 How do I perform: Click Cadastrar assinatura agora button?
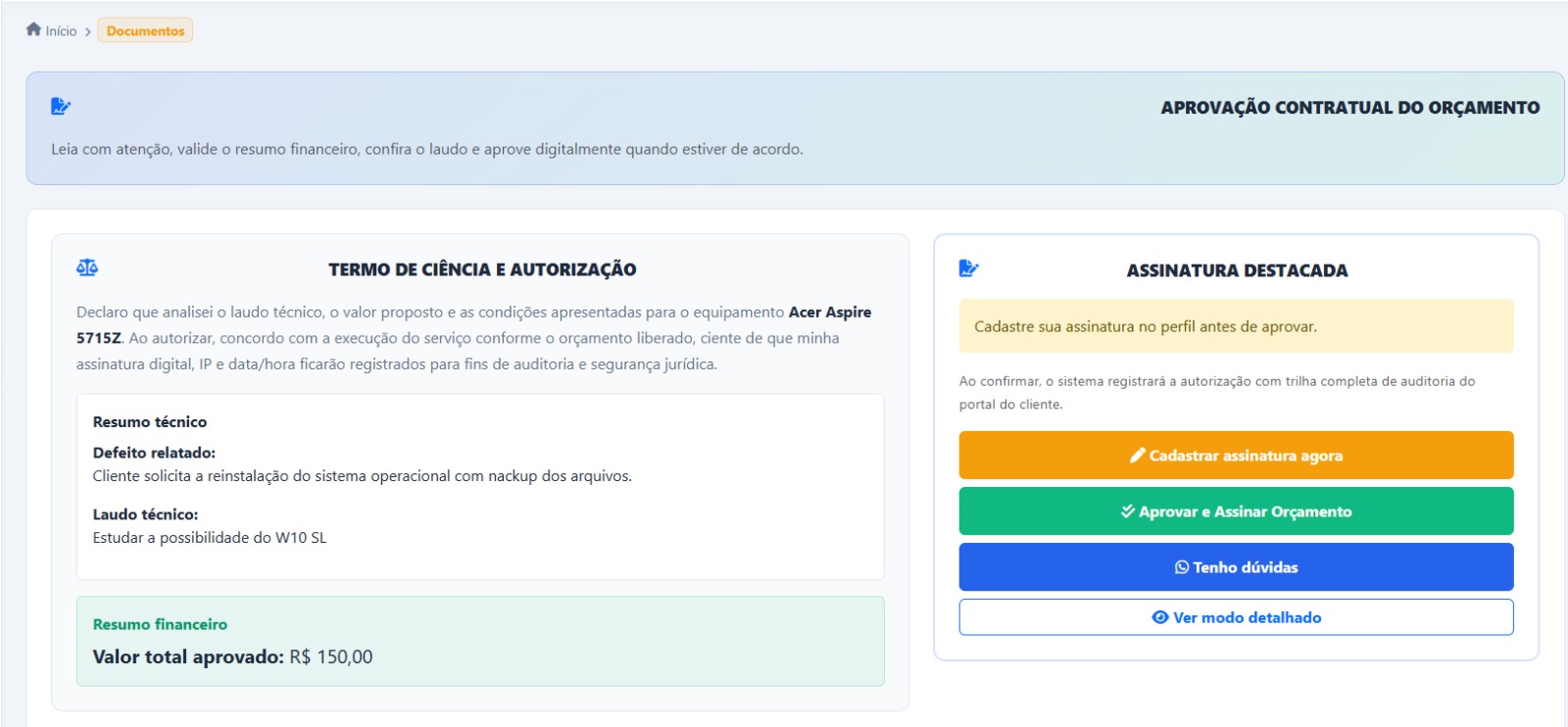(x=1236, y=455)
